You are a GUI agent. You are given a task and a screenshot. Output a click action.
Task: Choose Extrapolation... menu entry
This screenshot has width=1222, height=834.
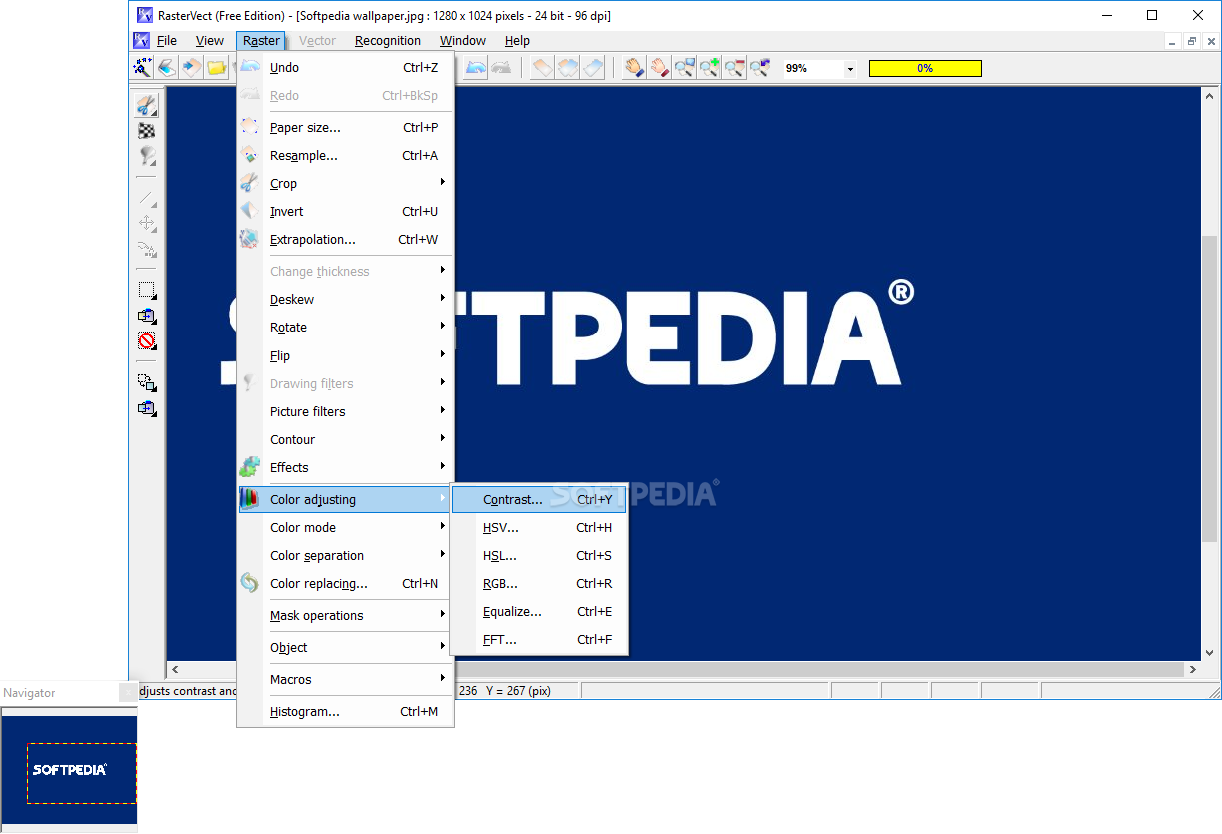345,240
